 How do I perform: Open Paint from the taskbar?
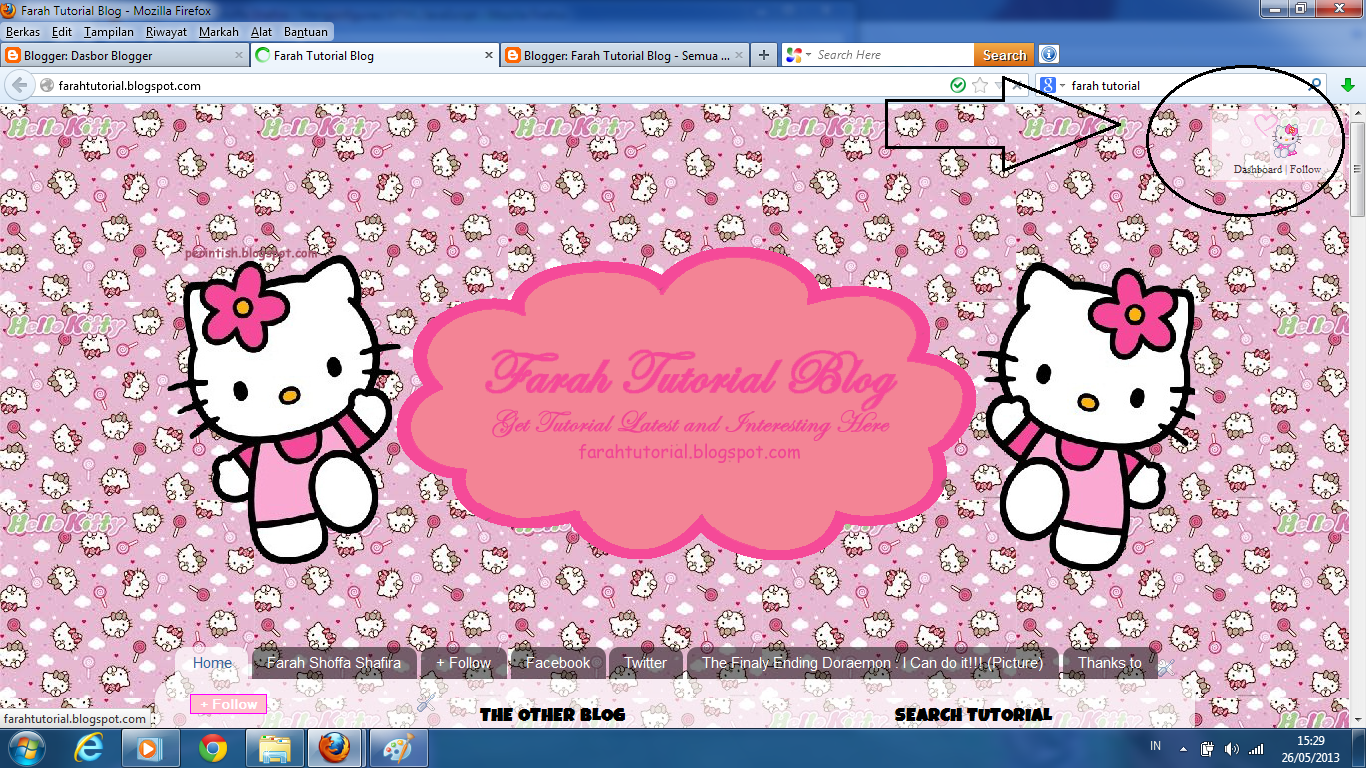point(399,748)
